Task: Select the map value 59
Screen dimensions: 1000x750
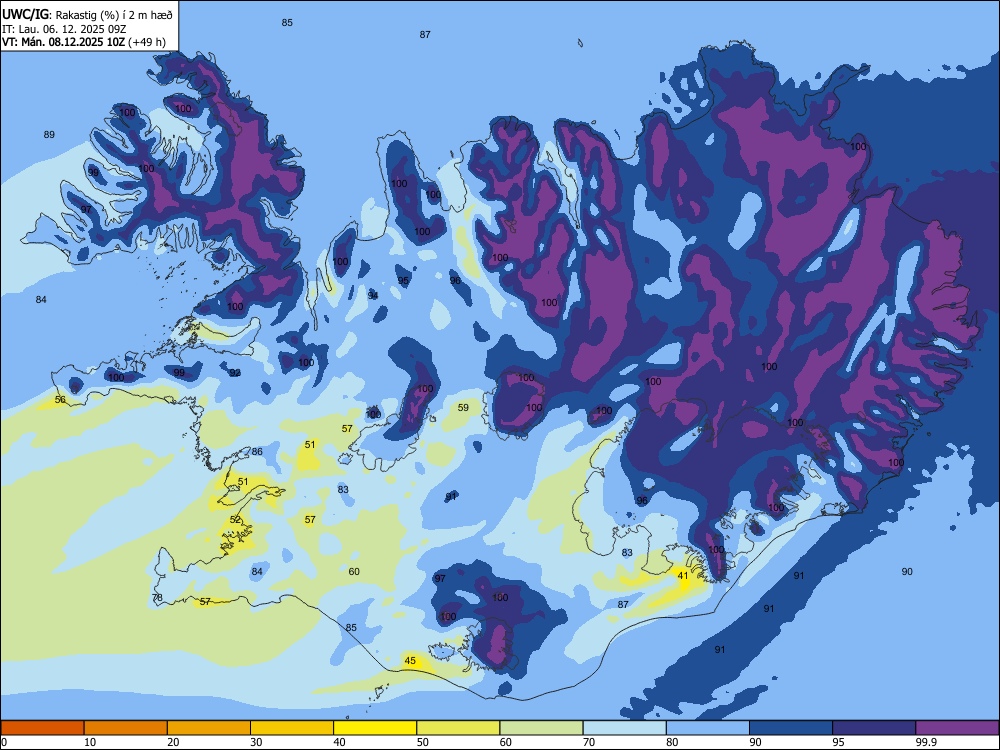Action: click(x=463, y=408)
